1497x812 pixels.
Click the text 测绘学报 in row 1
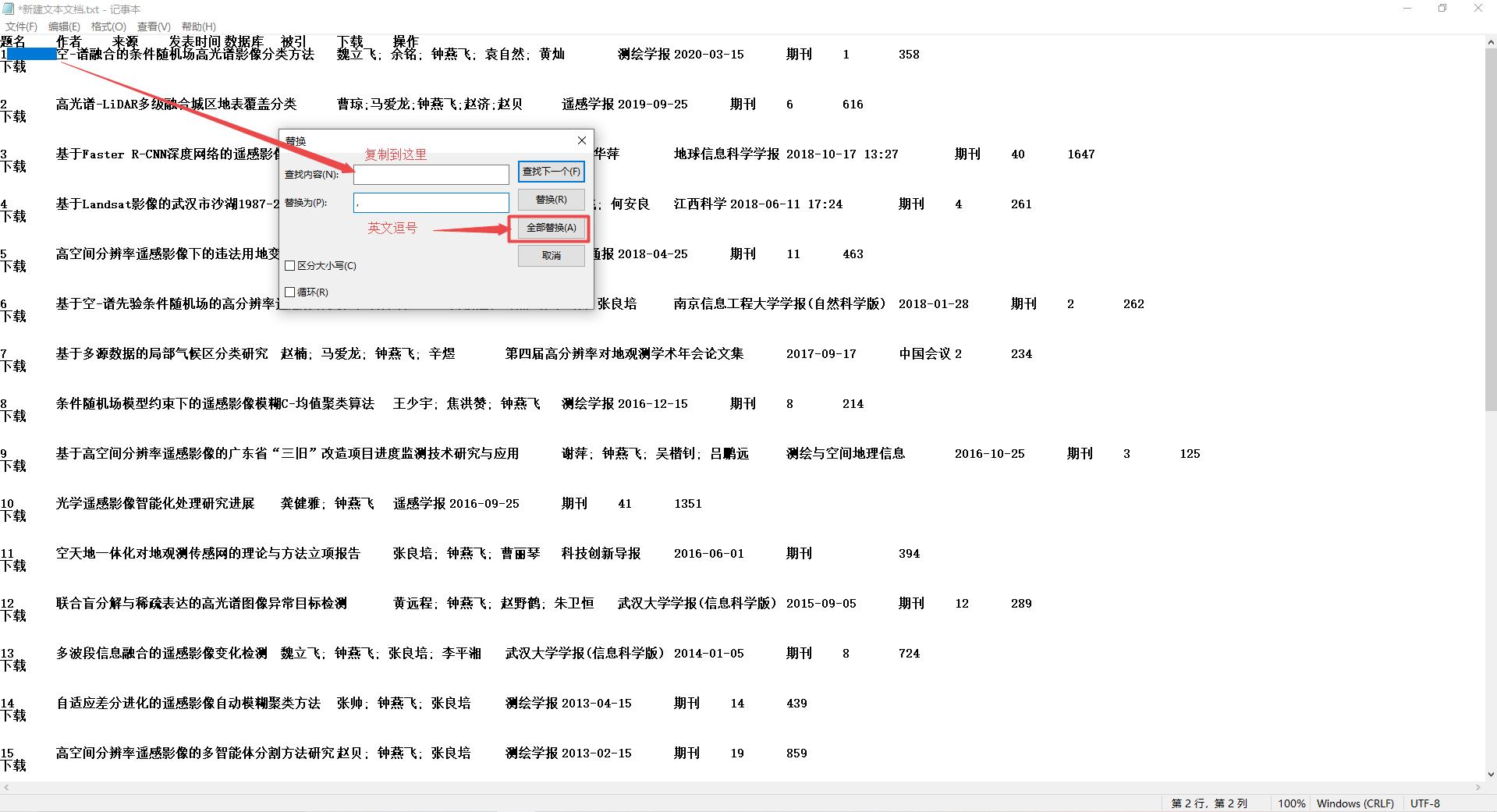pos(644,55)
